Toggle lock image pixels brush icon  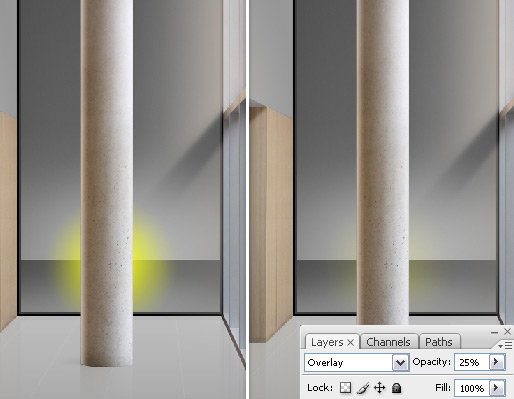pos(362,388)
